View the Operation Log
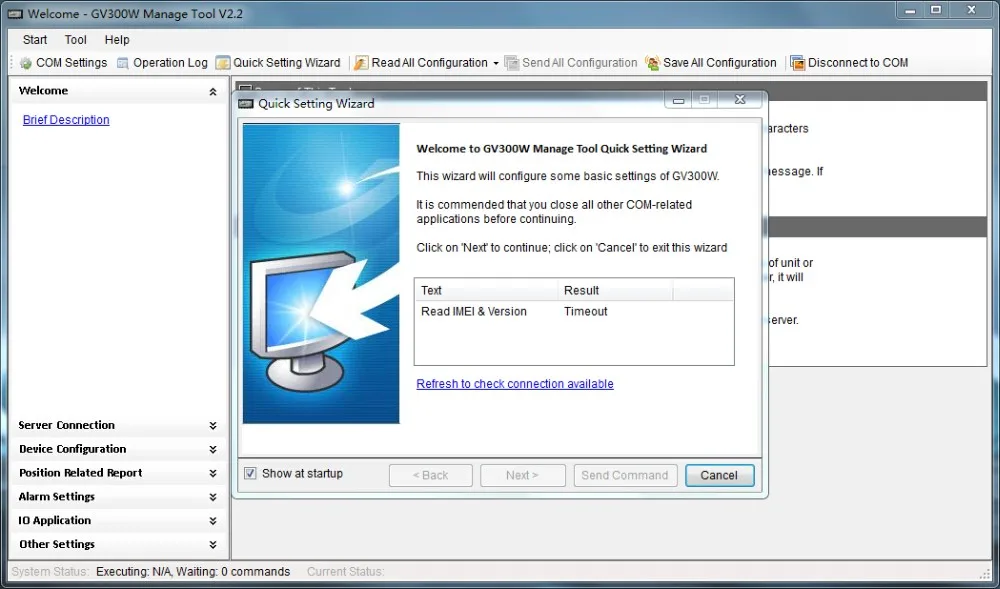The height and width of the screenshot is (589, 1000). tap(162, 62)
